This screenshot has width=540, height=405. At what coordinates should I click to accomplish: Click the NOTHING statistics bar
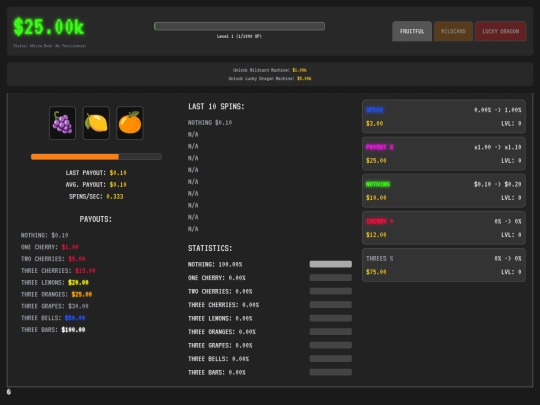pos(331,264)
